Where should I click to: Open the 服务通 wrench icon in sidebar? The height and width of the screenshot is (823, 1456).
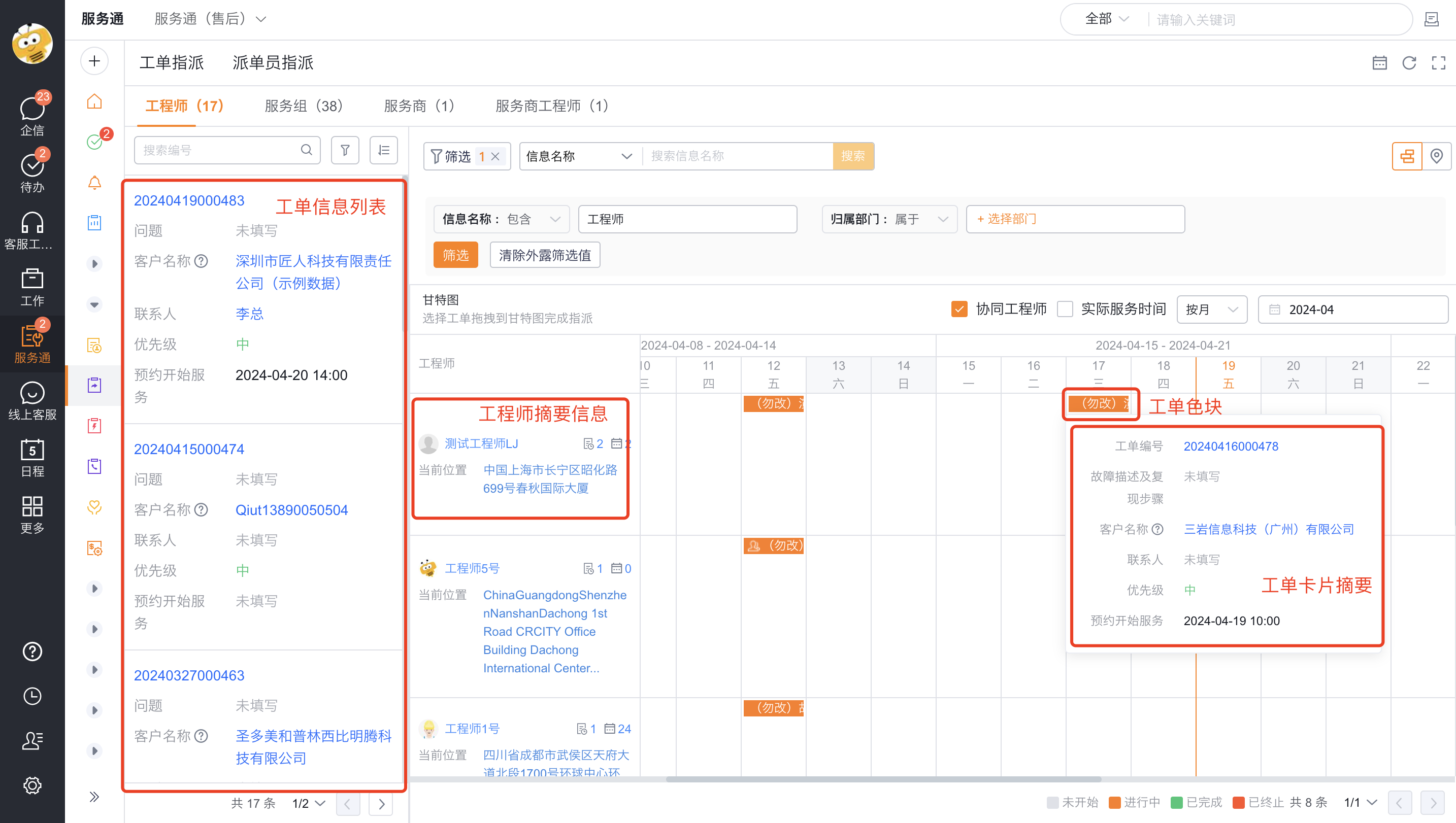pyautogui.click(x=32, y=336)
